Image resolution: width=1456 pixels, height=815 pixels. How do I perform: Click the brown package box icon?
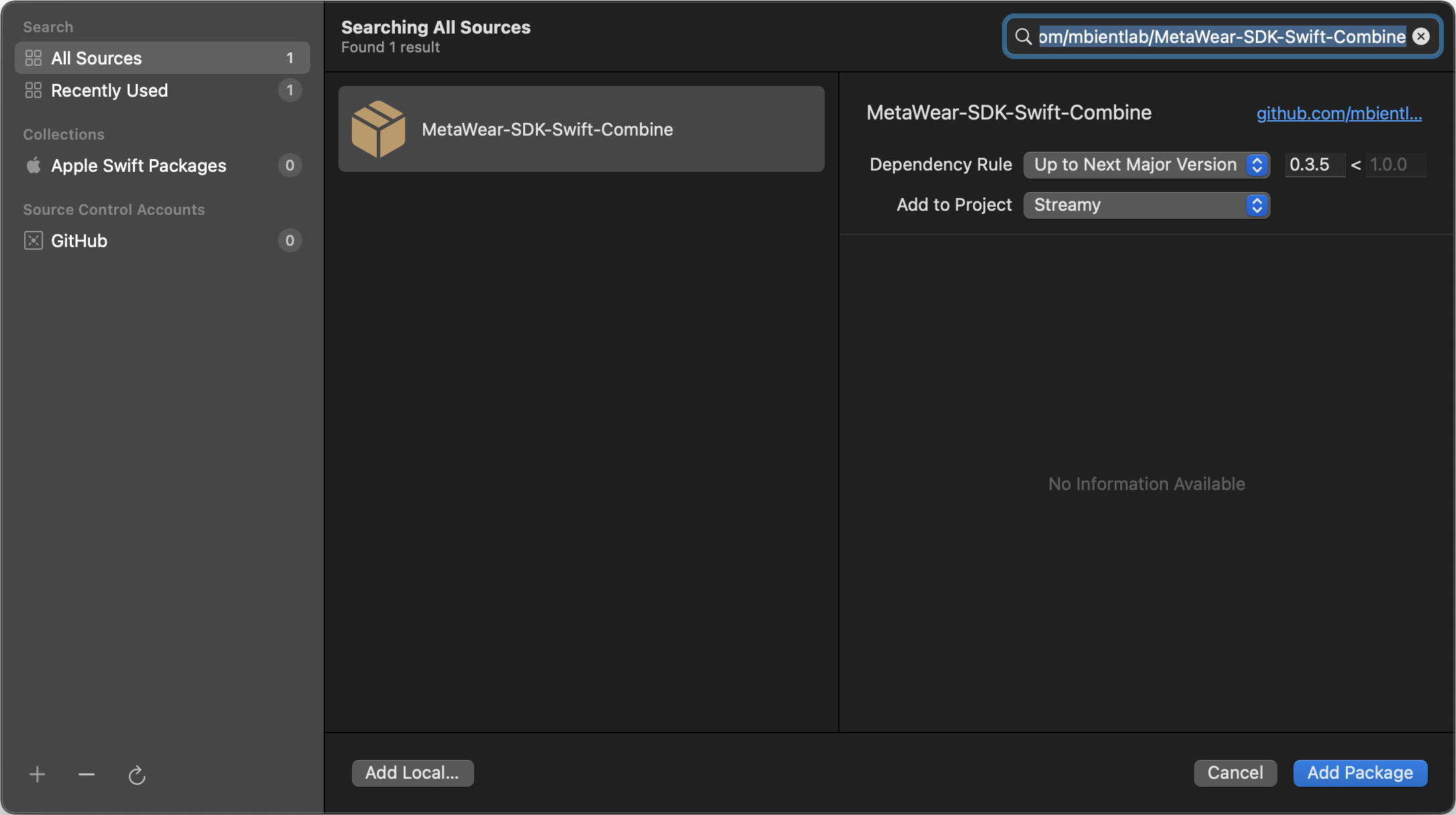coord(379,129)
